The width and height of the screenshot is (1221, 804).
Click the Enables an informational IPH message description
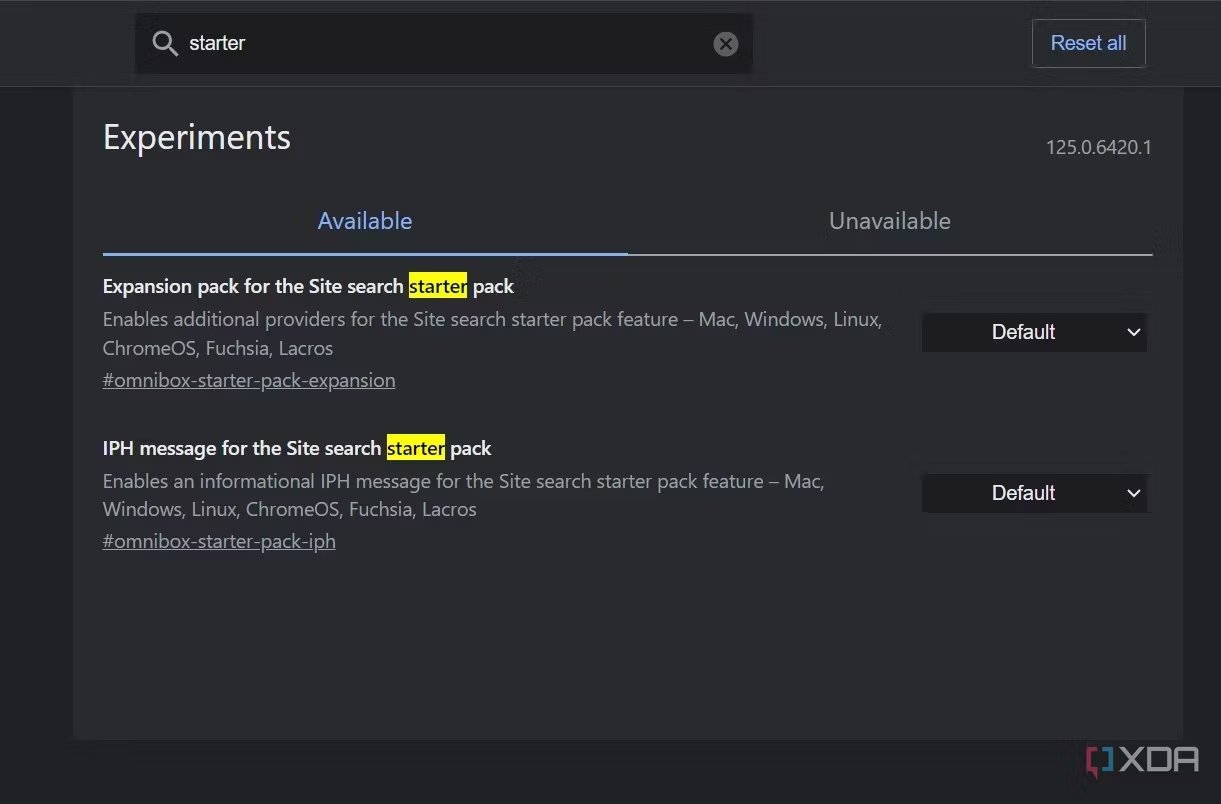[x=464, y=495]
